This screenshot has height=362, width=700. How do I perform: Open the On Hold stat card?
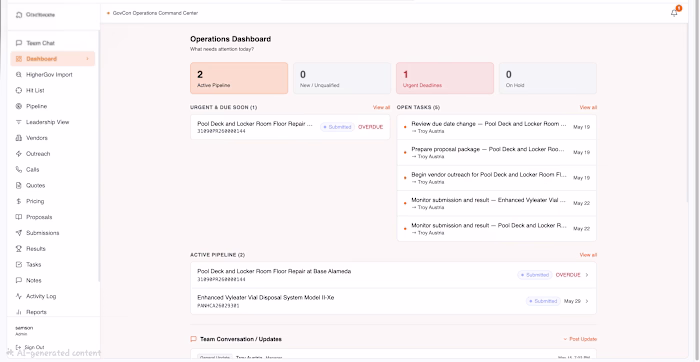[x=548, y=78]
